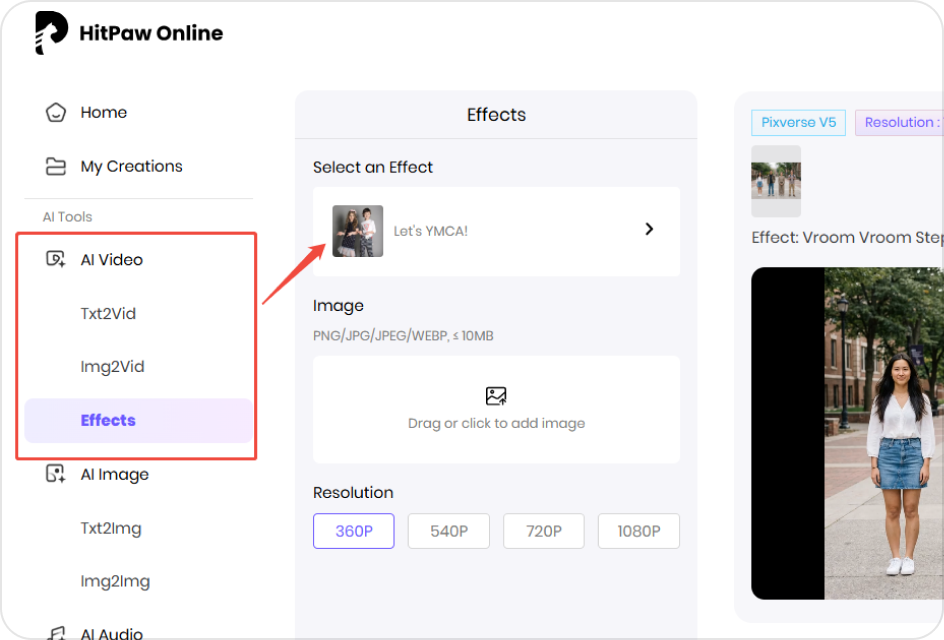Go to Img2Img tool
Screen dimensions: 944x640
tap(115, 581)
